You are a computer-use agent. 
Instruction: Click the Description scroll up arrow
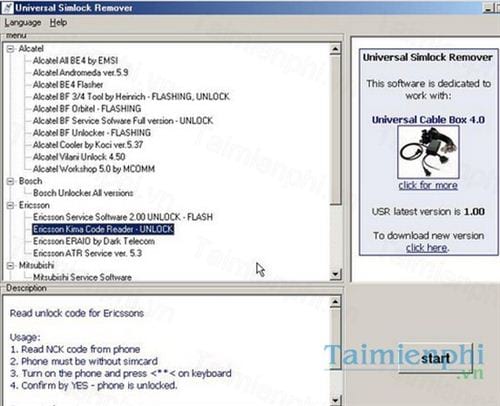coord(335,302)
